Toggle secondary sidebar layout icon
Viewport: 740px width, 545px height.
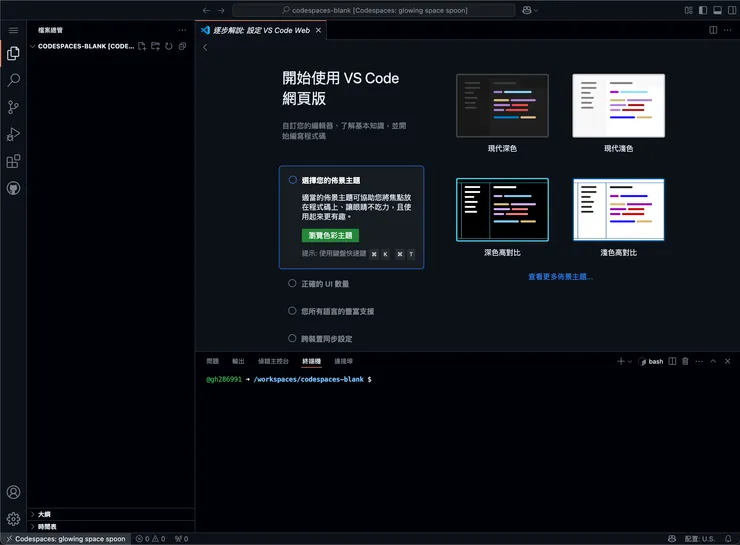[x=732, y=10]
